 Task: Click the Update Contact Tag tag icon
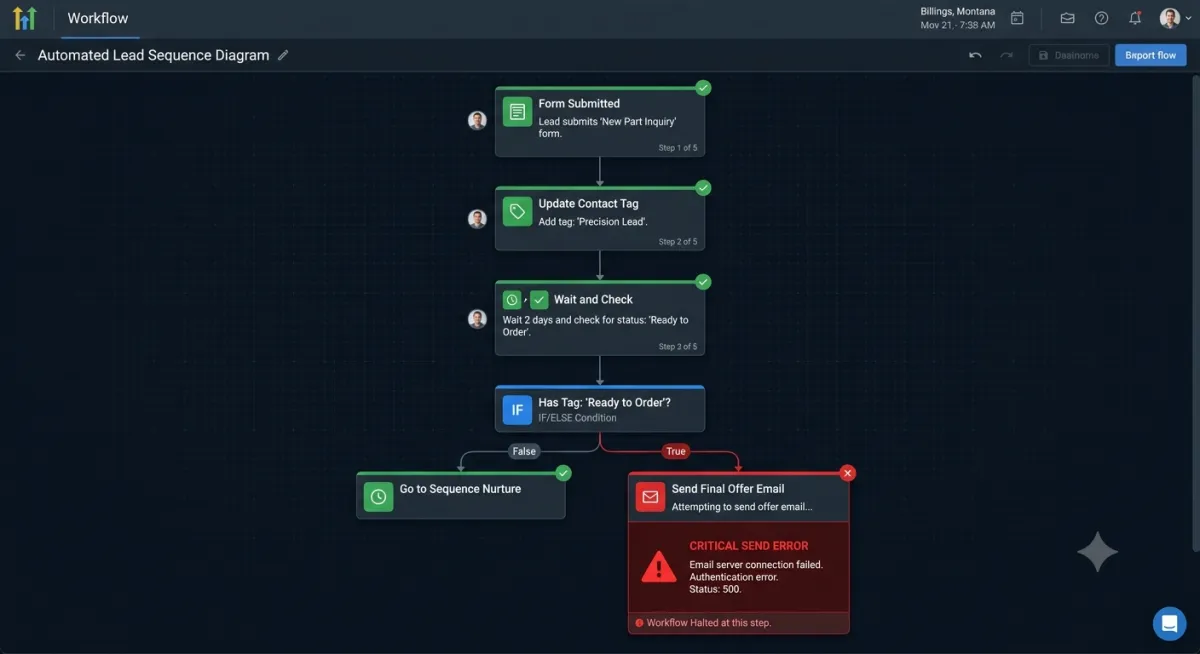pyautogui.click(x=517, y=211)
